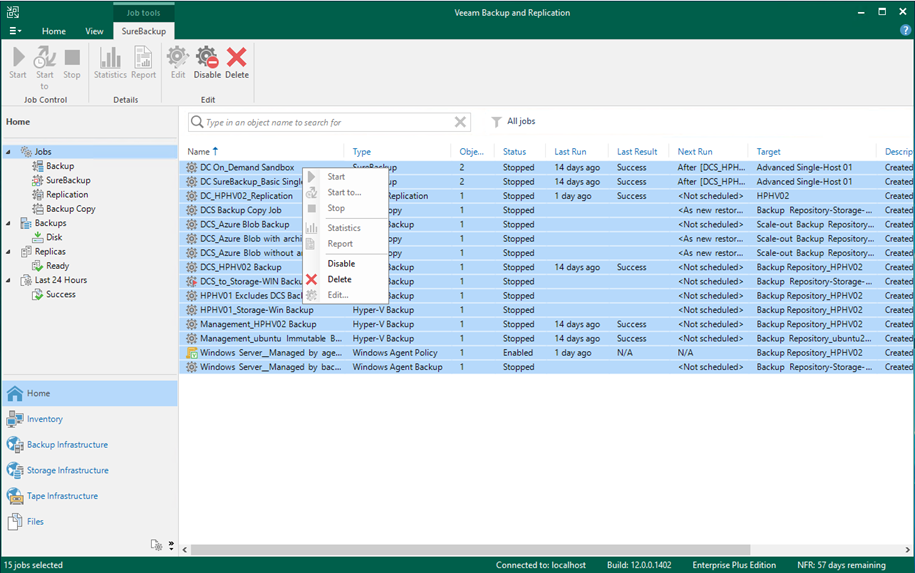Select the Replication tree node
This screenshot has width=915, height=573.
pos(67,194)
